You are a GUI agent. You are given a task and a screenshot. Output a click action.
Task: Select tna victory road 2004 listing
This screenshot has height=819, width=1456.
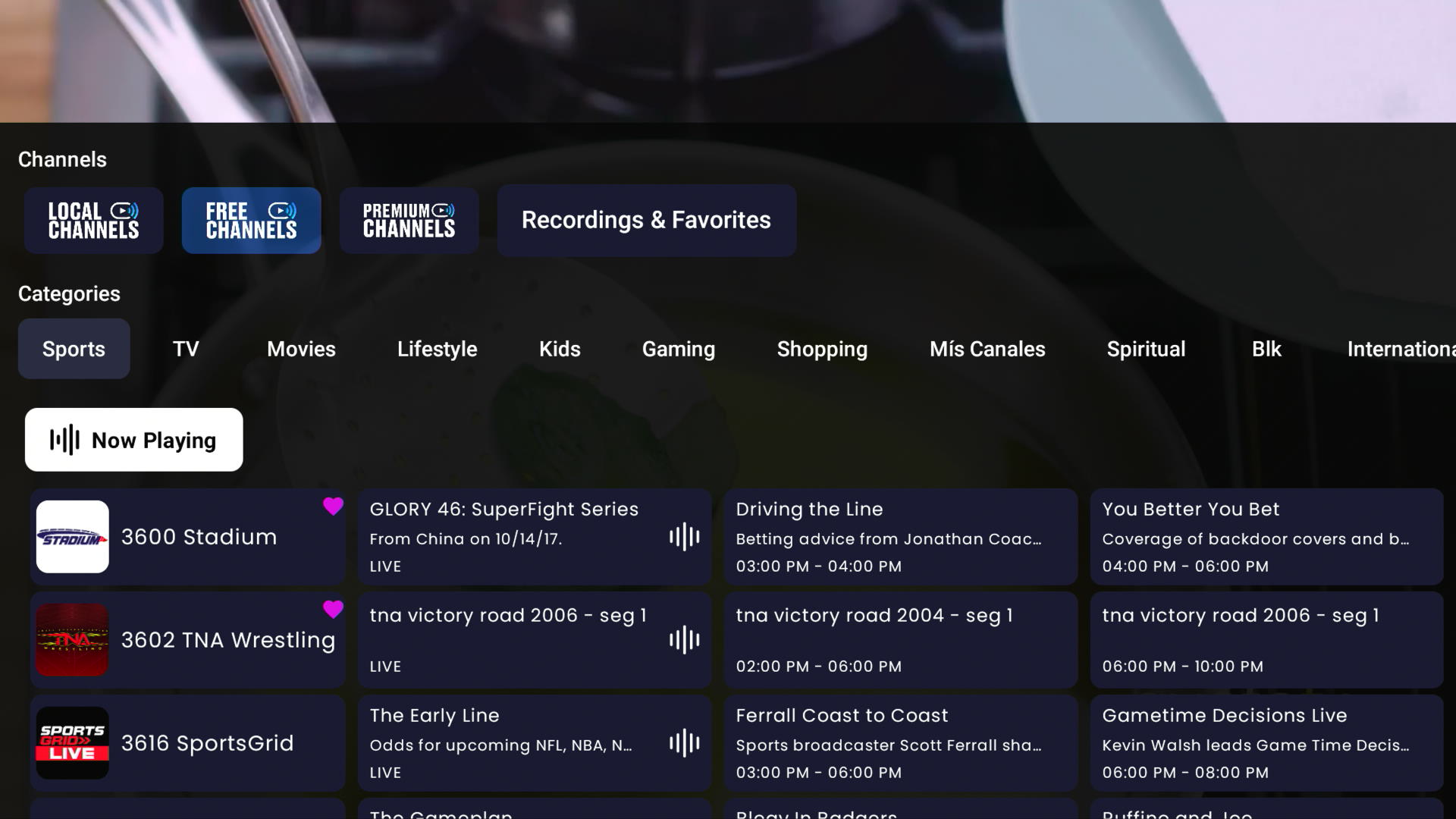pyautogui.click(x=900, y=640)
